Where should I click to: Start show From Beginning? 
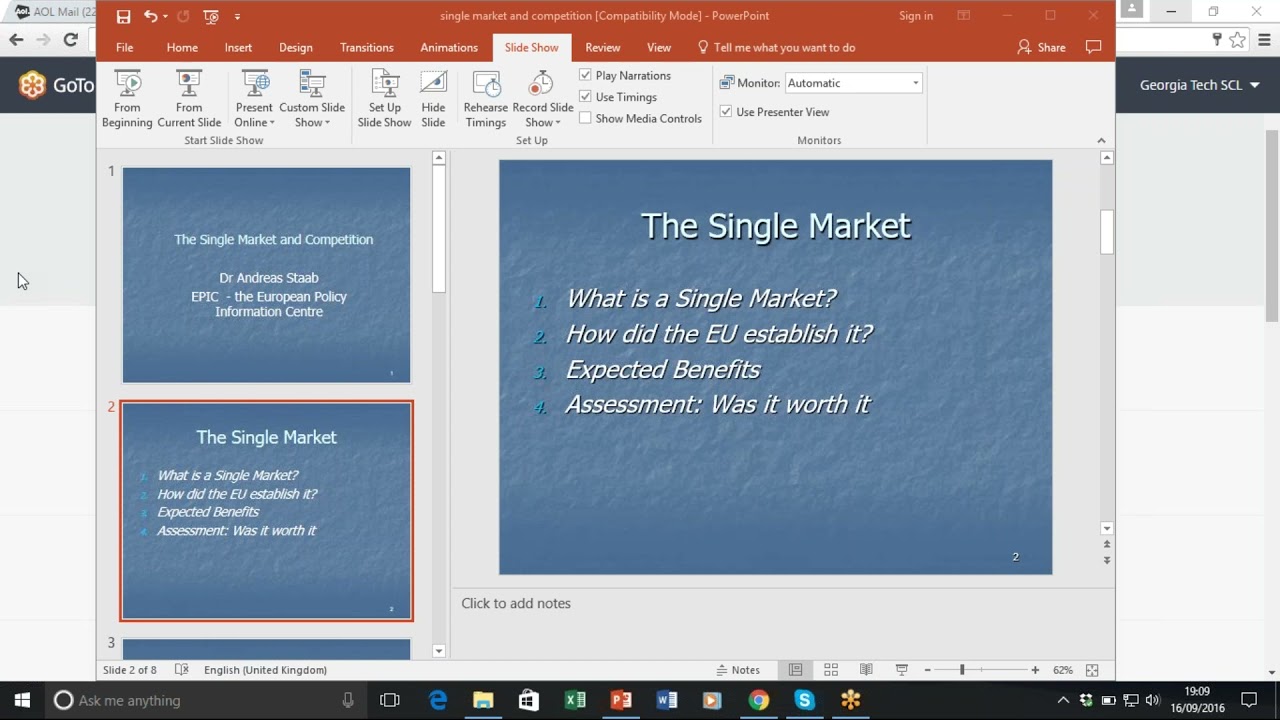pyautogui.click(x=127, y=99)
